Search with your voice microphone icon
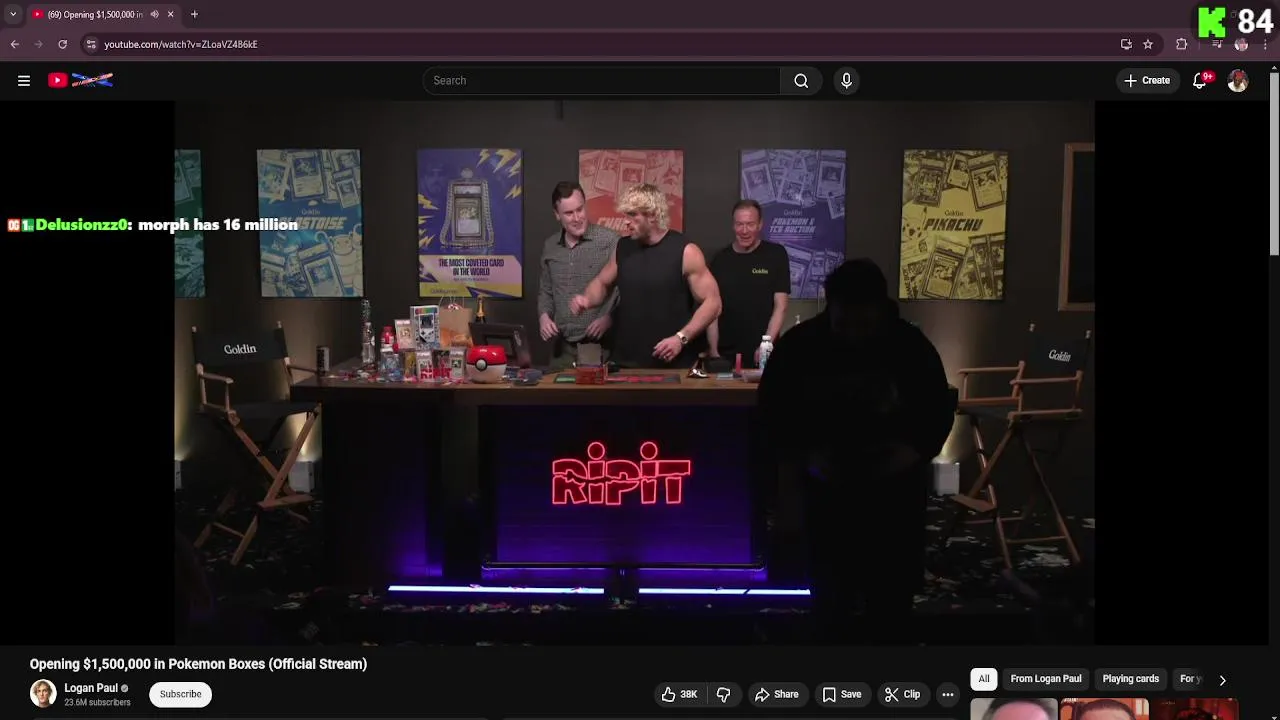Viewport: 1280px width, 720px height. [x=846, y=81]
